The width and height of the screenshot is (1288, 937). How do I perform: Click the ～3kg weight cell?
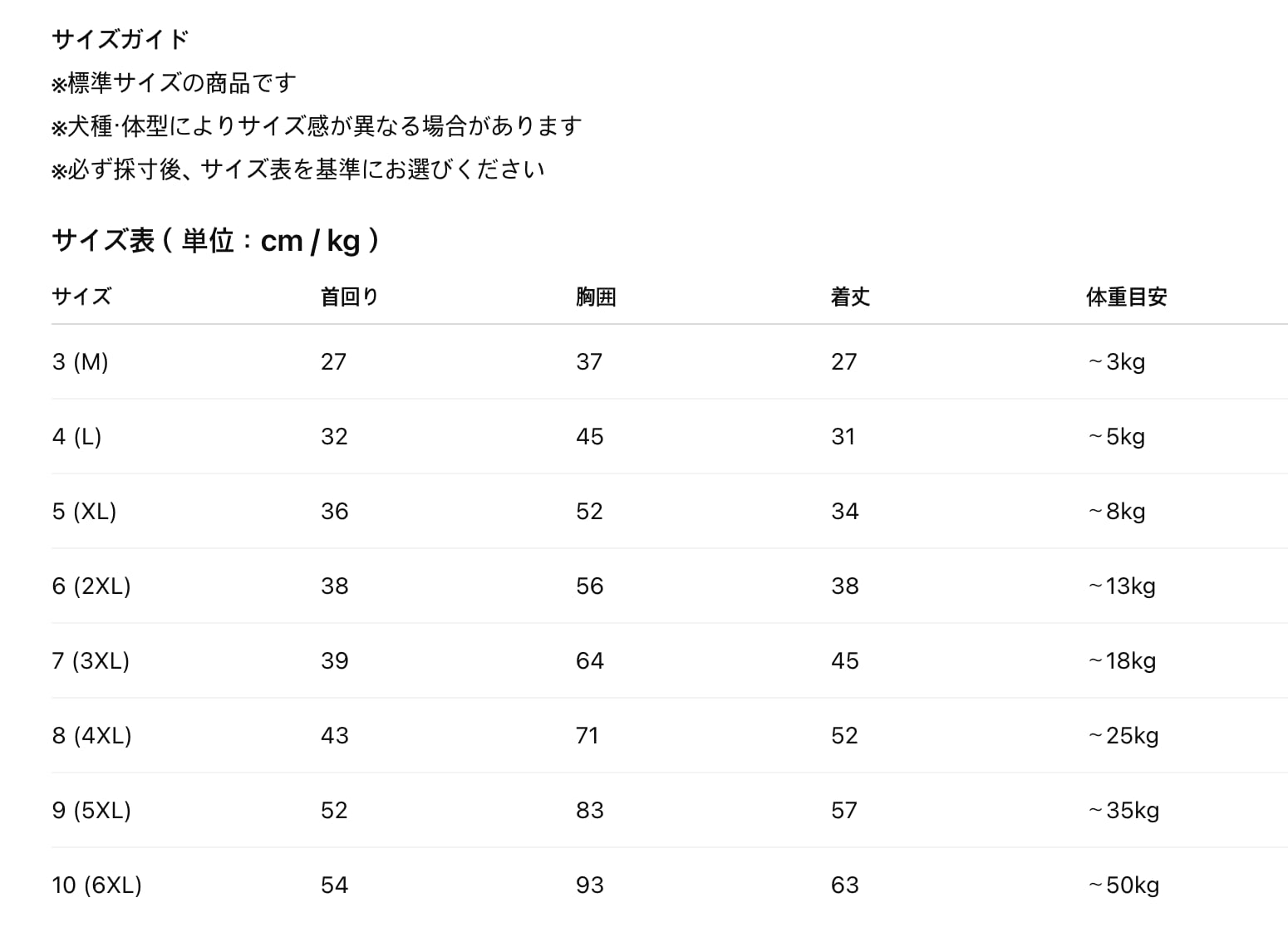(x=1116, y=361)
